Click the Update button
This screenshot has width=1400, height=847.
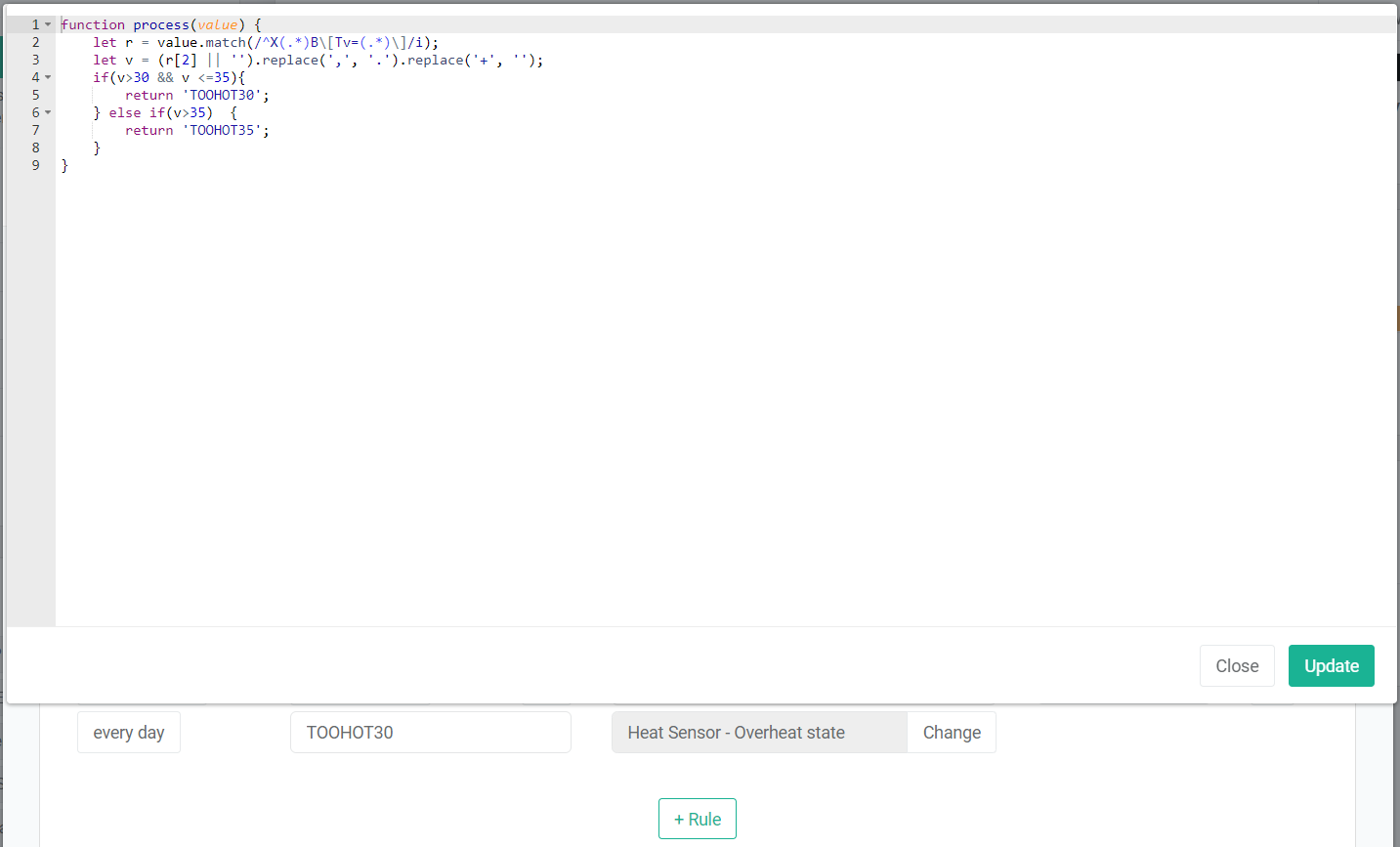pos(1331,666)
